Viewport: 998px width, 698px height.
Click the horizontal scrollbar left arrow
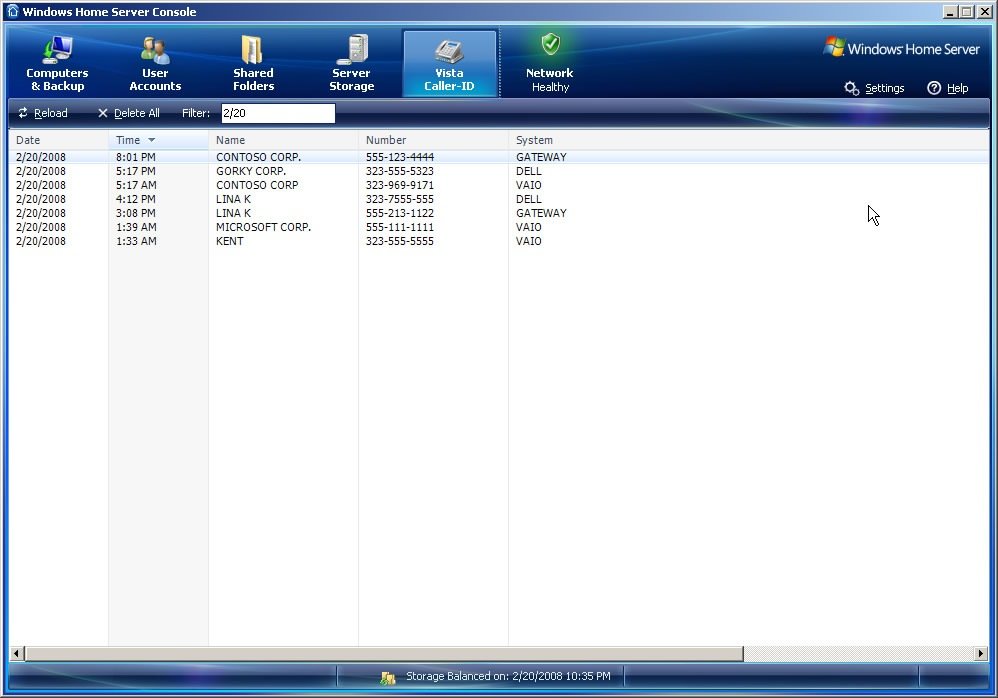click(17, 653)
